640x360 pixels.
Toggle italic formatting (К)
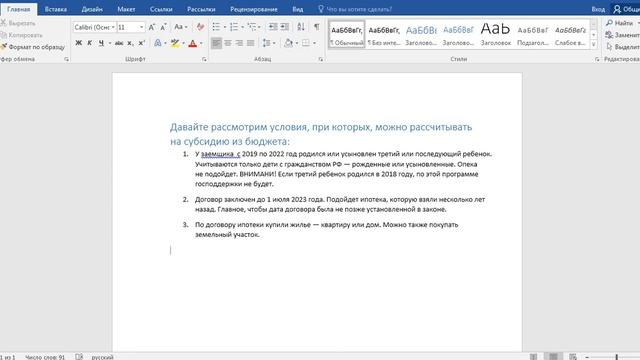(89, 43)
